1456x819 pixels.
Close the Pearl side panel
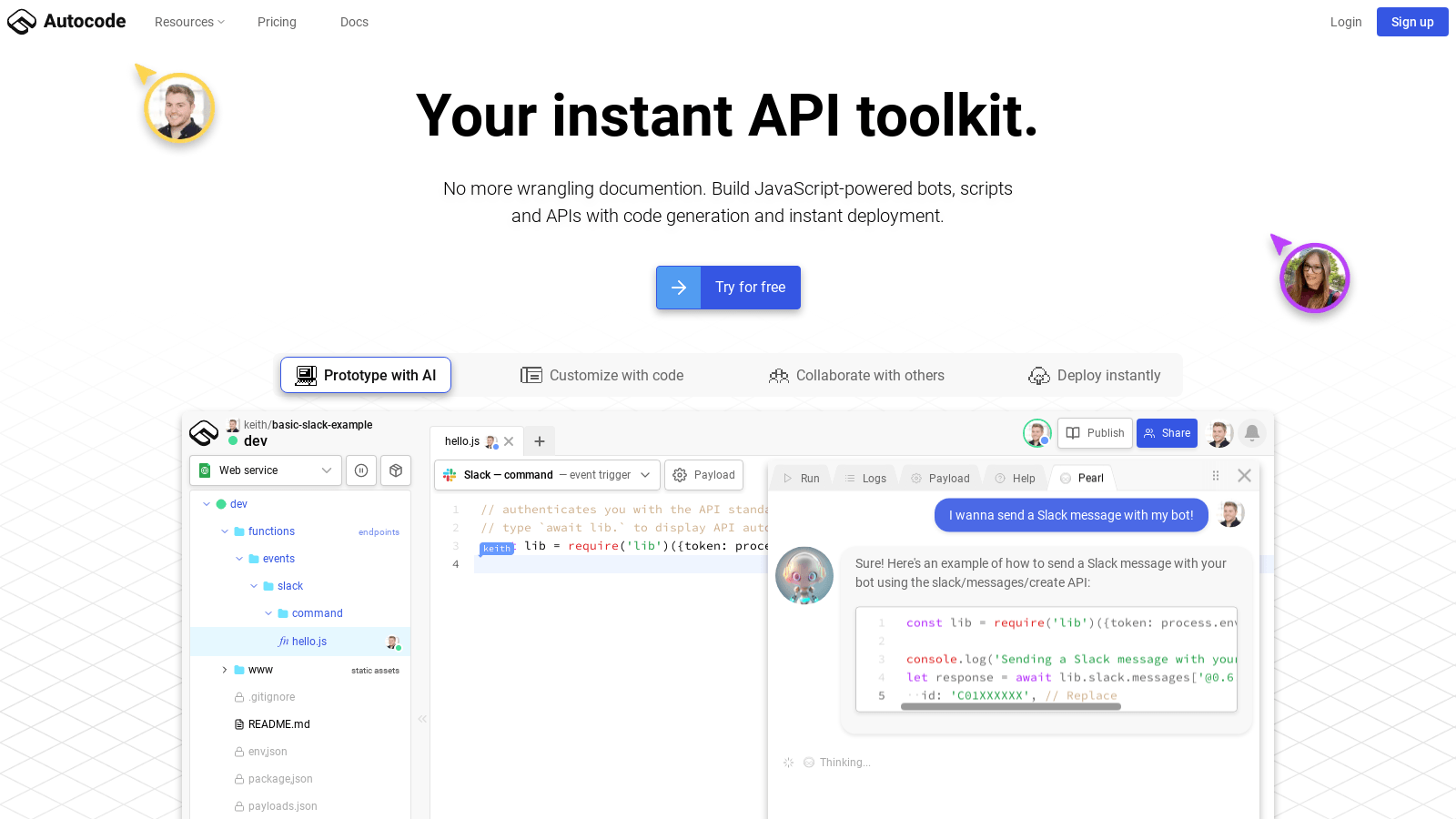pos(1245,476)
